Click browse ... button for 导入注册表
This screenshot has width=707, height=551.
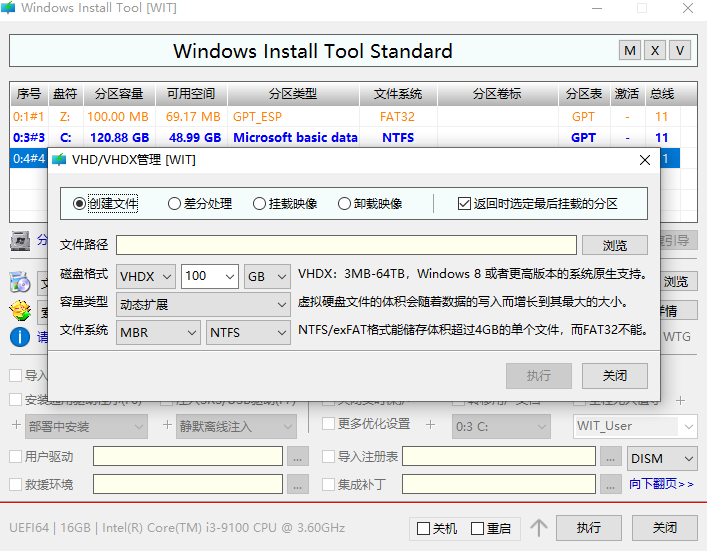click(611, 456)
